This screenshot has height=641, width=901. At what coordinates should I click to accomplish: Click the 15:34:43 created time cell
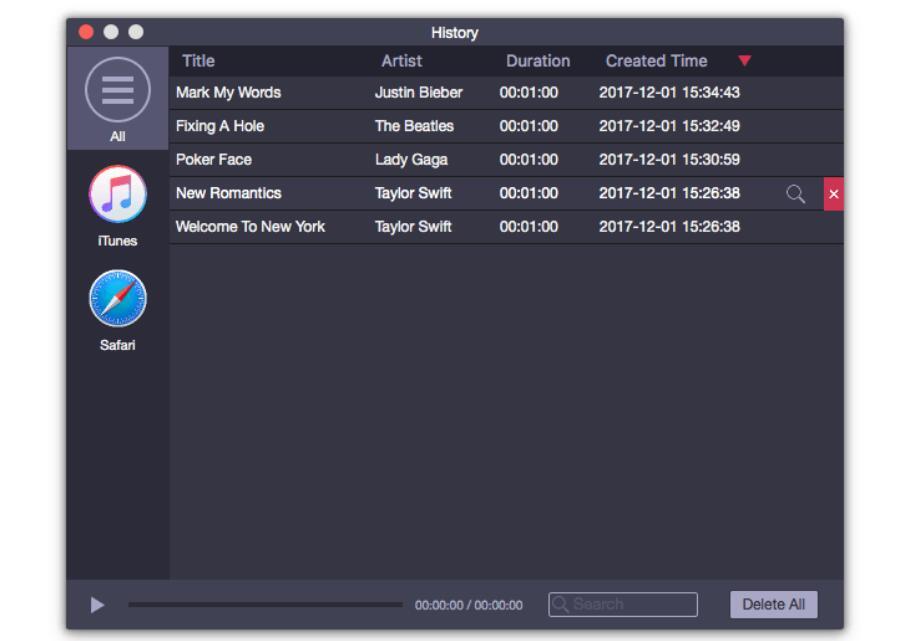(x=669, y=92)
